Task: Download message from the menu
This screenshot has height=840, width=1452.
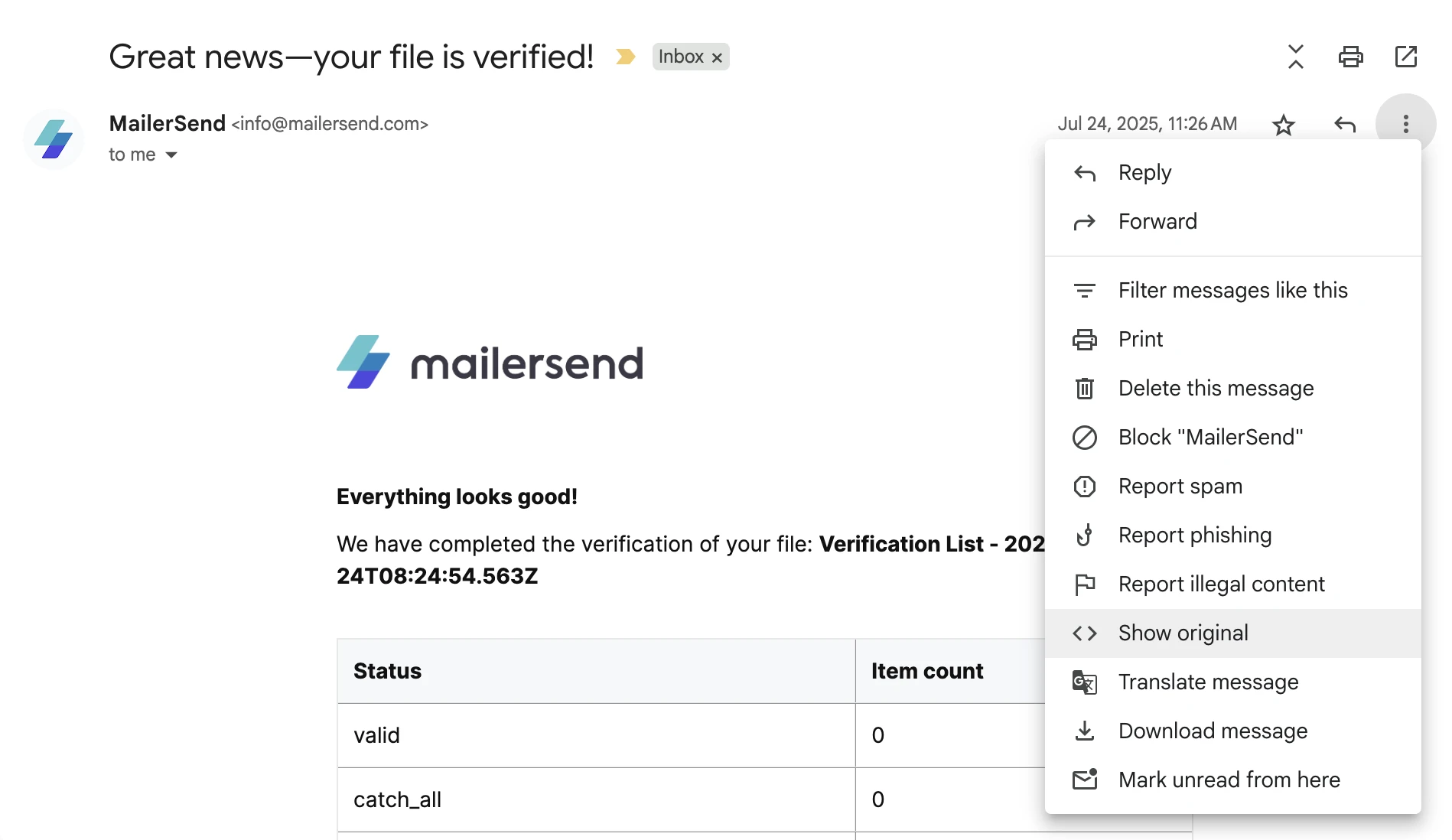Action: (x=1213, y=731)
